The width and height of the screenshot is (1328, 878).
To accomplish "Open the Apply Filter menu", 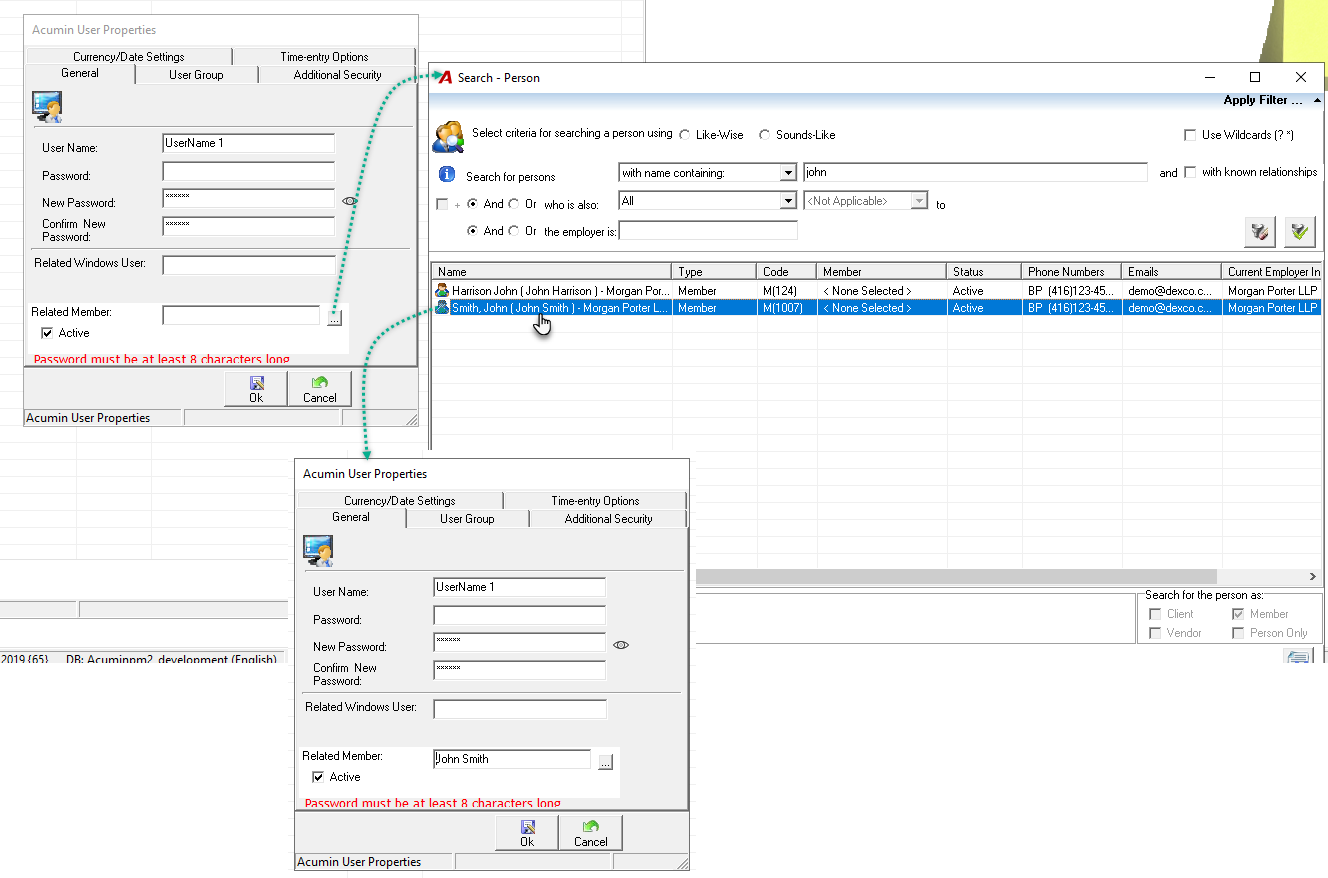I will (1263, 100).
